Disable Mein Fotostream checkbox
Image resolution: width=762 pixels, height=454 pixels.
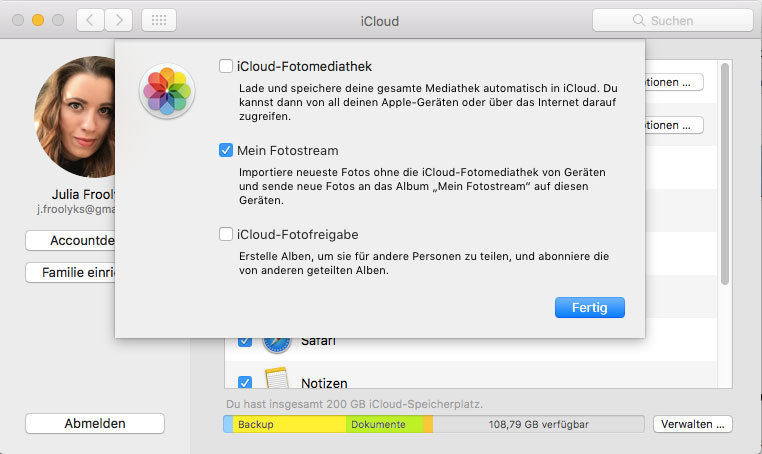[x=225, y=150]
